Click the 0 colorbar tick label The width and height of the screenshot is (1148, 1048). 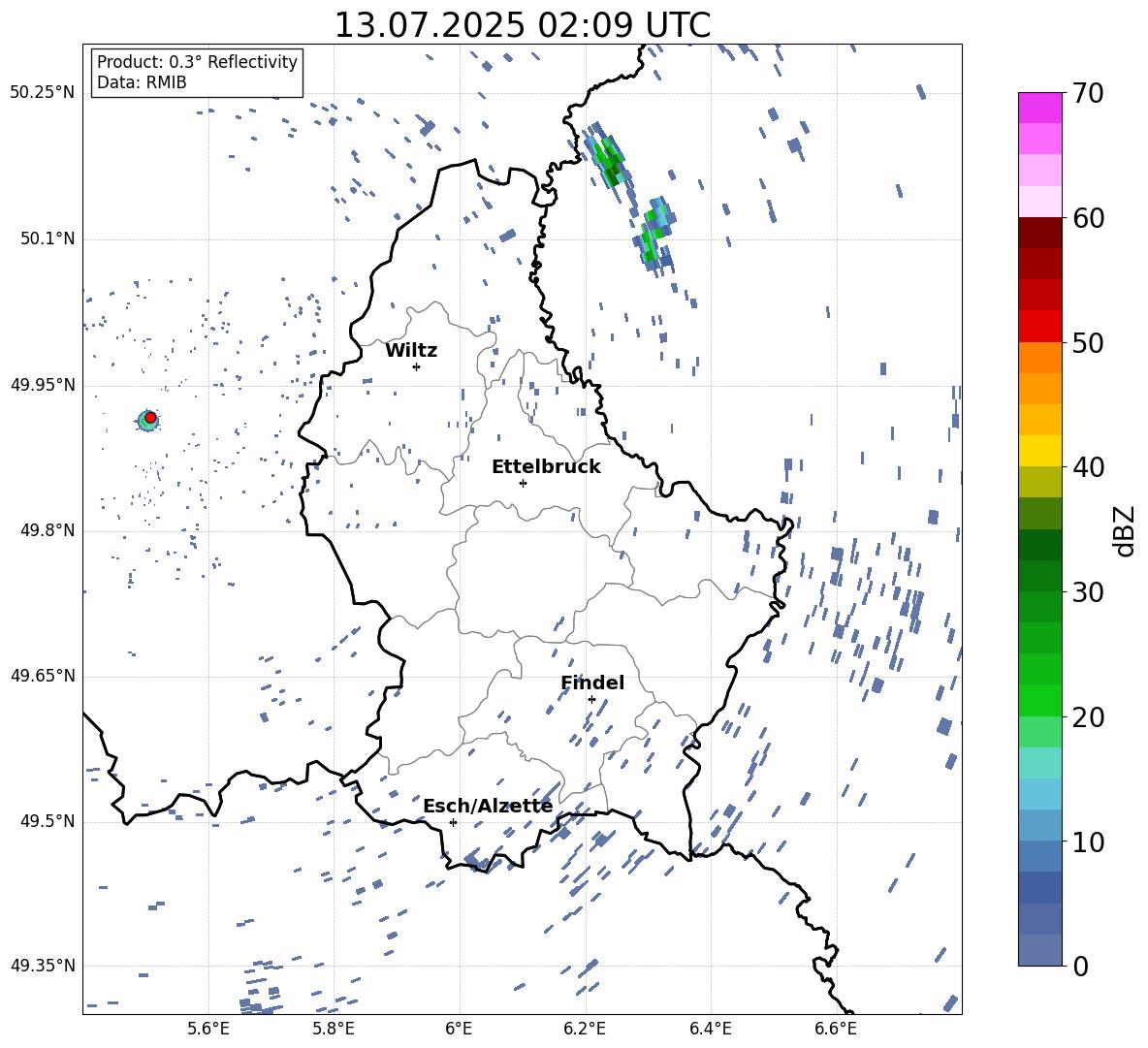pos(1080,967)
